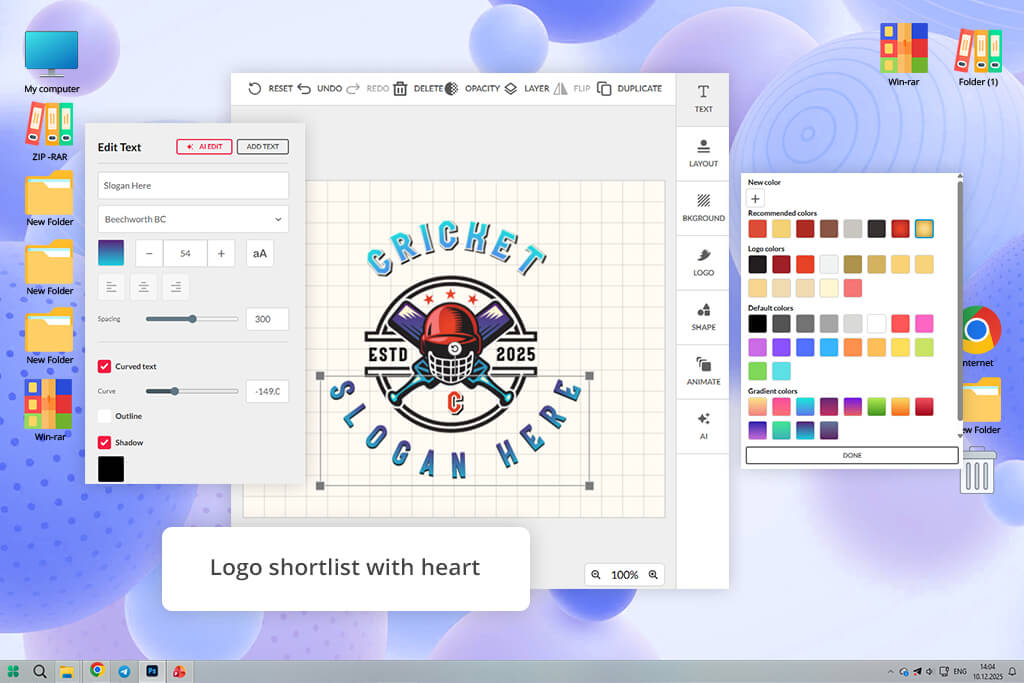Open the Chrome Internet desktop shortcut

point(978,336)
